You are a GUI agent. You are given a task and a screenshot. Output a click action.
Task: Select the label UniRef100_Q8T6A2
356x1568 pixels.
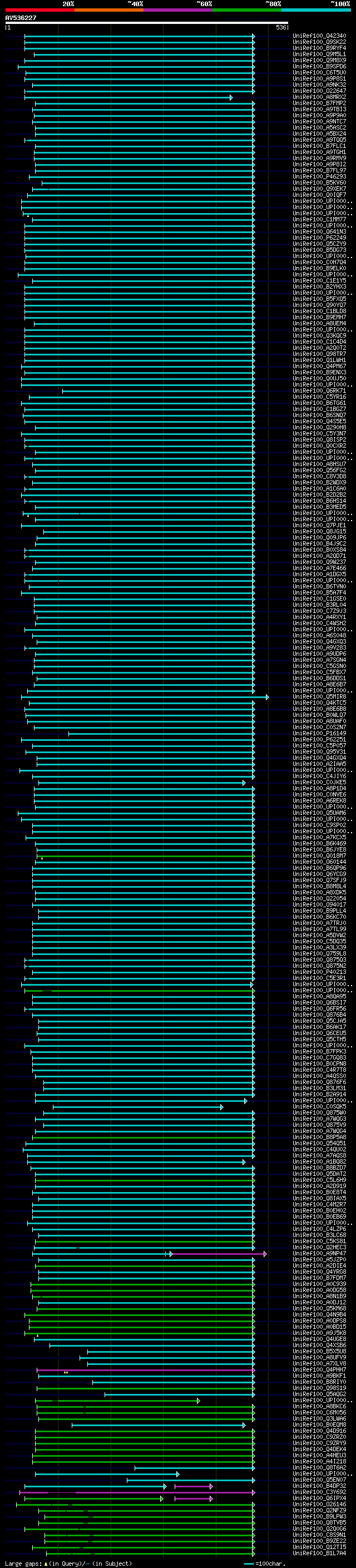point(319,1467)
